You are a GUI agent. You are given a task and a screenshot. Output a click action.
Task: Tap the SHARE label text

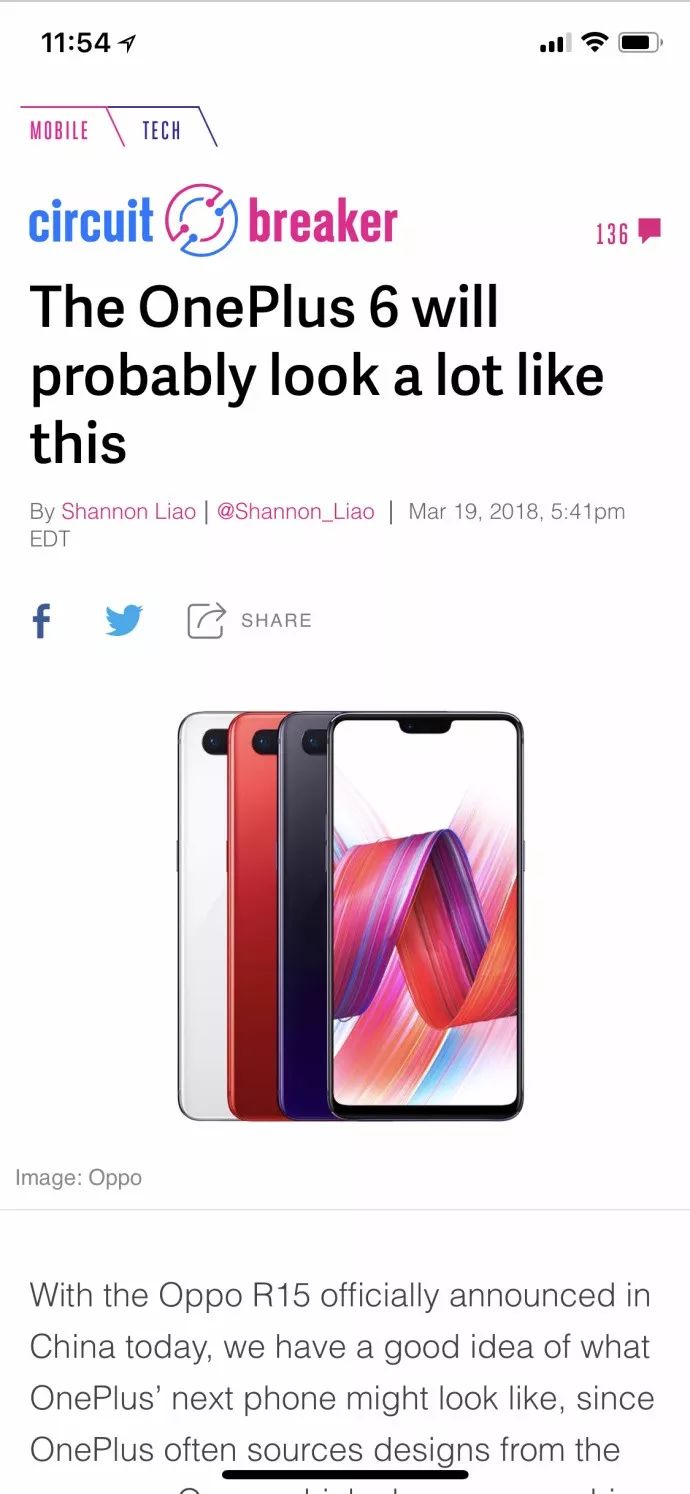tap(276, 620)
